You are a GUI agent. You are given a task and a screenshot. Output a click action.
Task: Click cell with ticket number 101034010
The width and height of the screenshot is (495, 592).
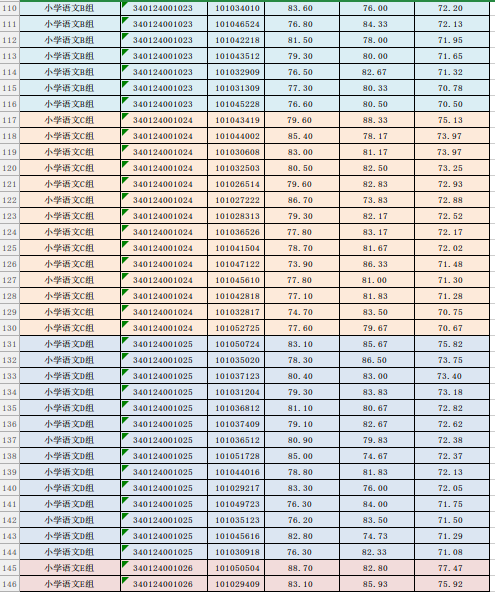(x=236, y=8)
